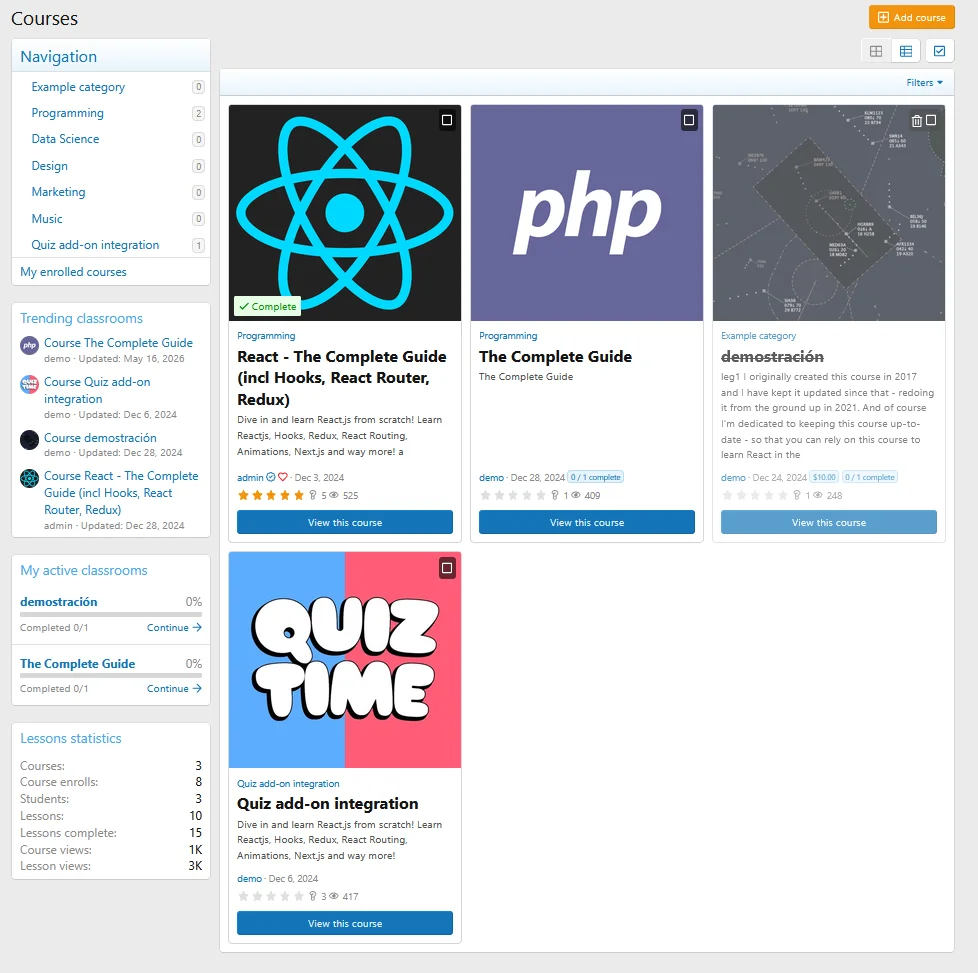Click the Quiz add-on integration card title
The image size is (978, 973).
[327, 804]
